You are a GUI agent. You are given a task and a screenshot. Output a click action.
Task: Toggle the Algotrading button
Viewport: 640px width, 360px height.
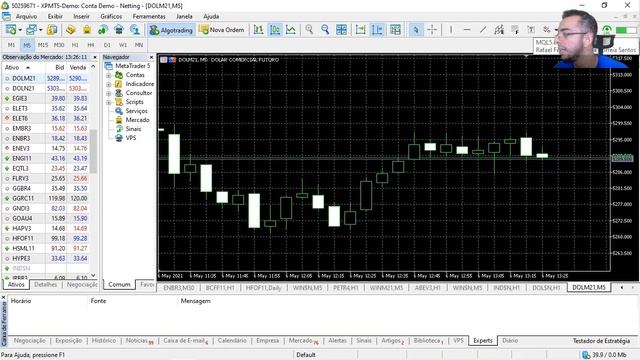point(171,30)
